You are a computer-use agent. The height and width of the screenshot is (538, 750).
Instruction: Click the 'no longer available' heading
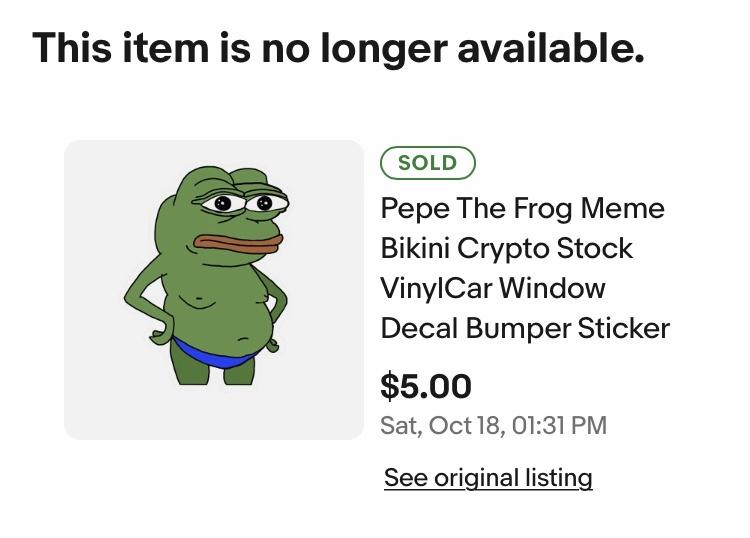click(x=338, y=47)
